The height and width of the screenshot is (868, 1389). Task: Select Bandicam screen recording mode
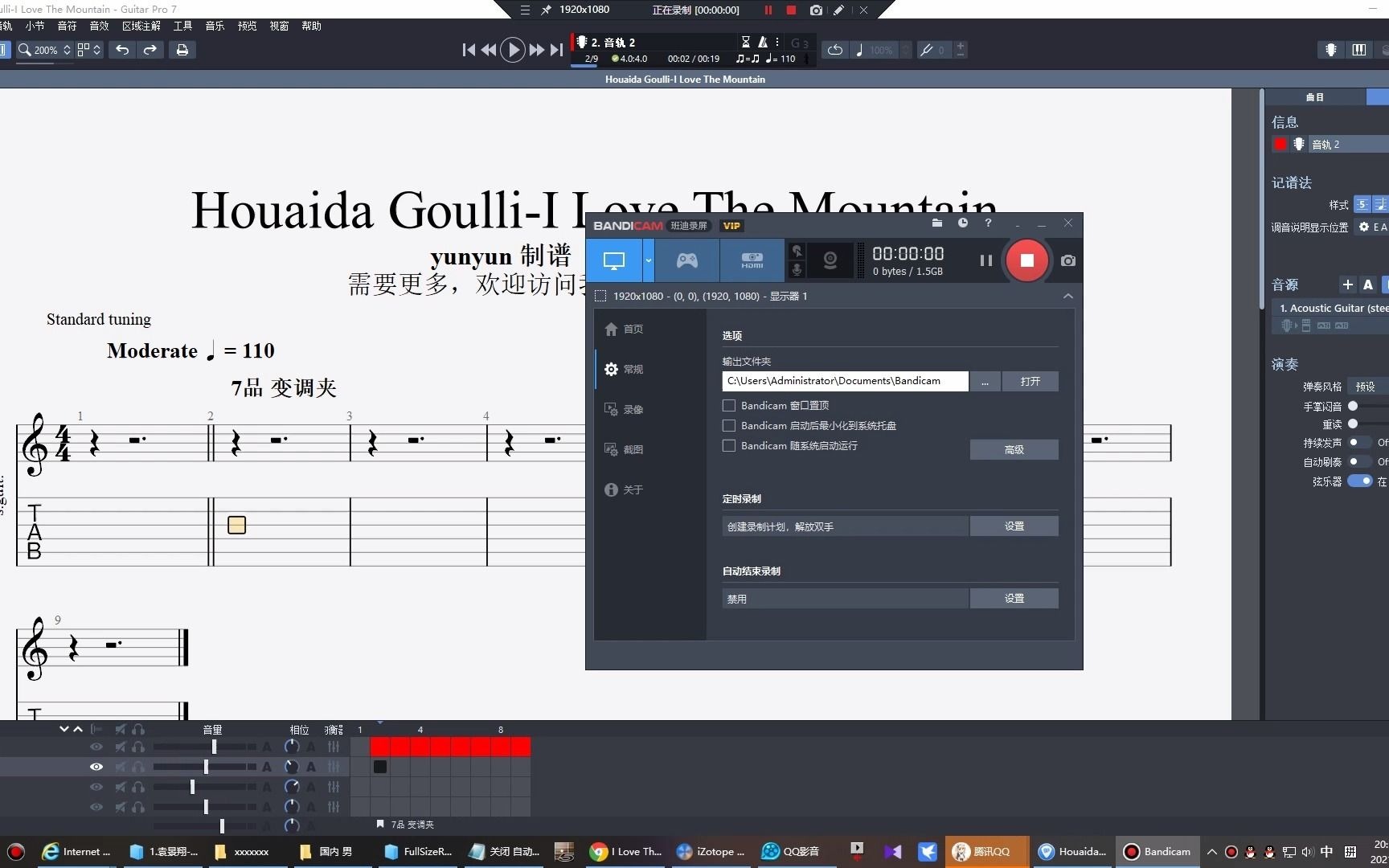click(614, 260)
